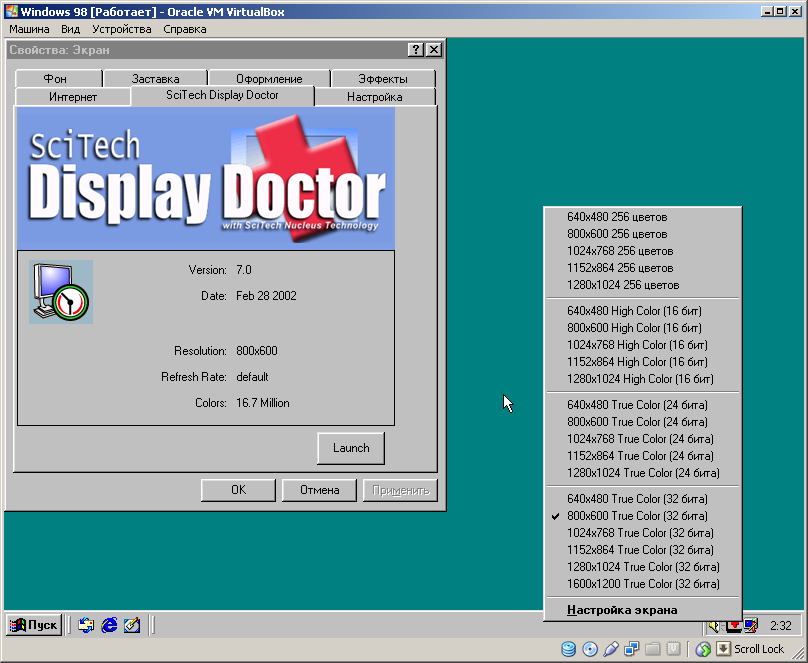Switch to the Настройка tab
Screen dimensions: 808x663
[x=375, y=97]
